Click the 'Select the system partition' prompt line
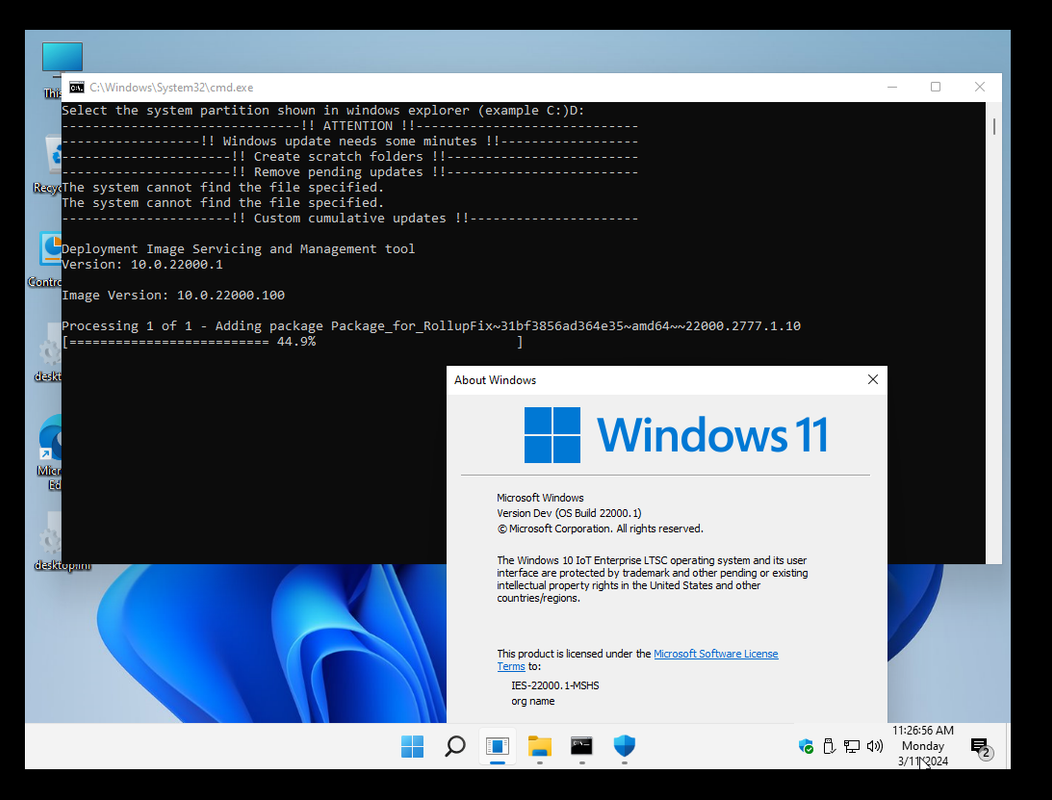Viewport: 1052px width, 800px height. click(x=323, y=110)
